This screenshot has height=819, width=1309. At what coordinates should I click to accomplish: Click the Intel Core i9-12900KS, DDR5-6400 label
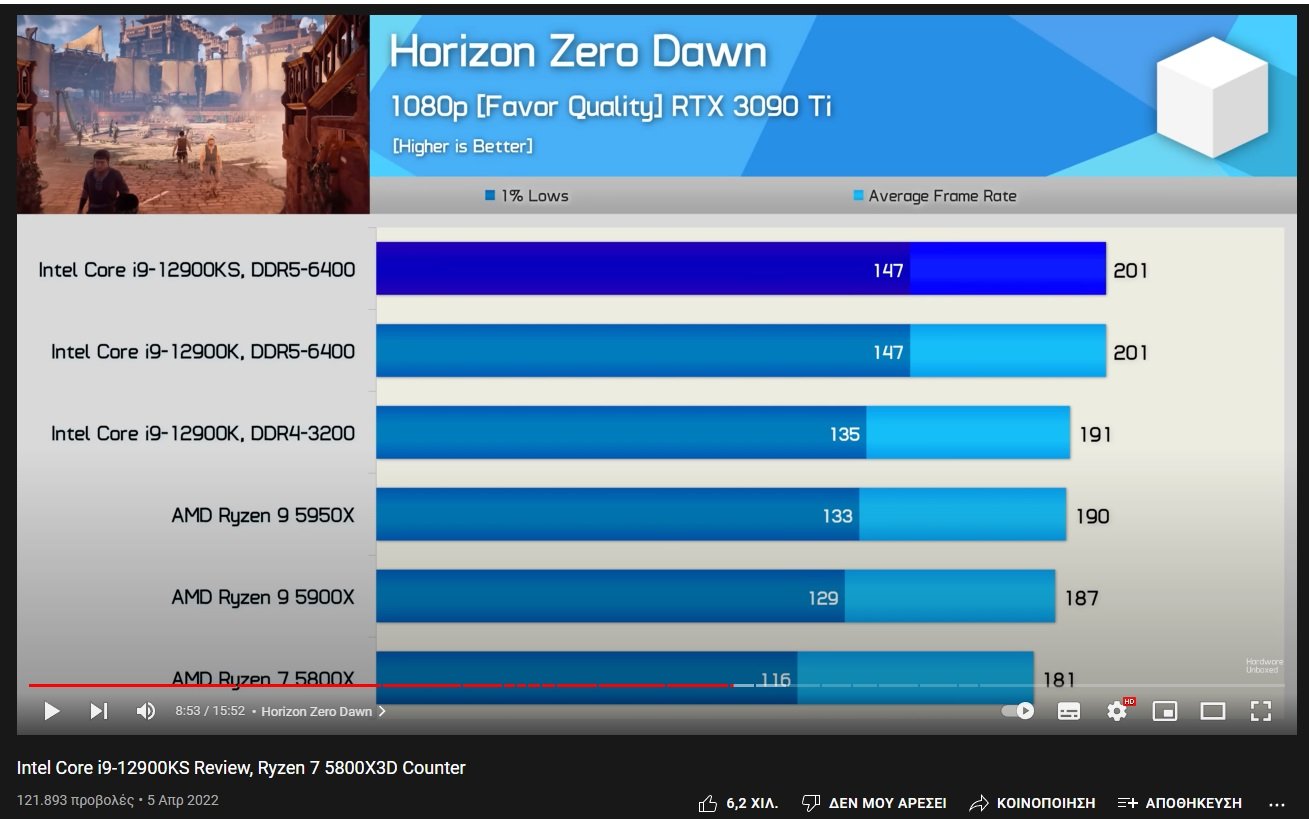coord(197,269)
